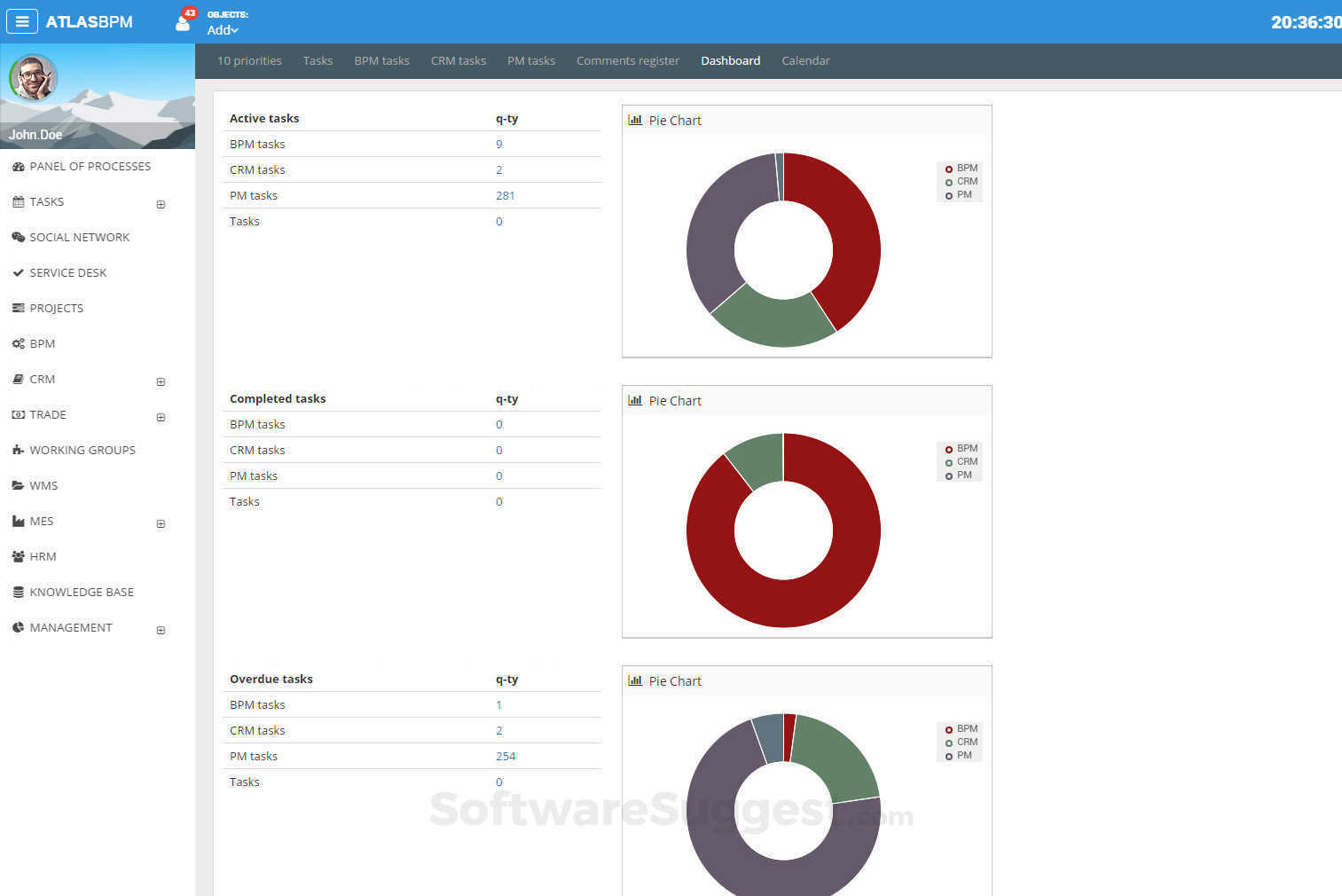Open the Comments register tab
This screenshot has height=896, width=1342.
[x=628, y=60]
